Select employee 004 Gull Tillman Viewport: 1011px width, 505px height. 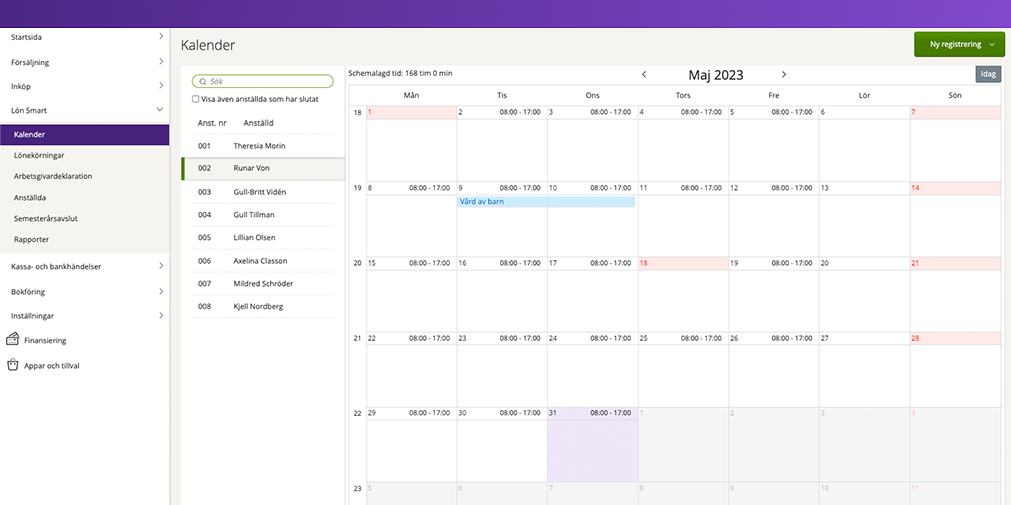263,215
